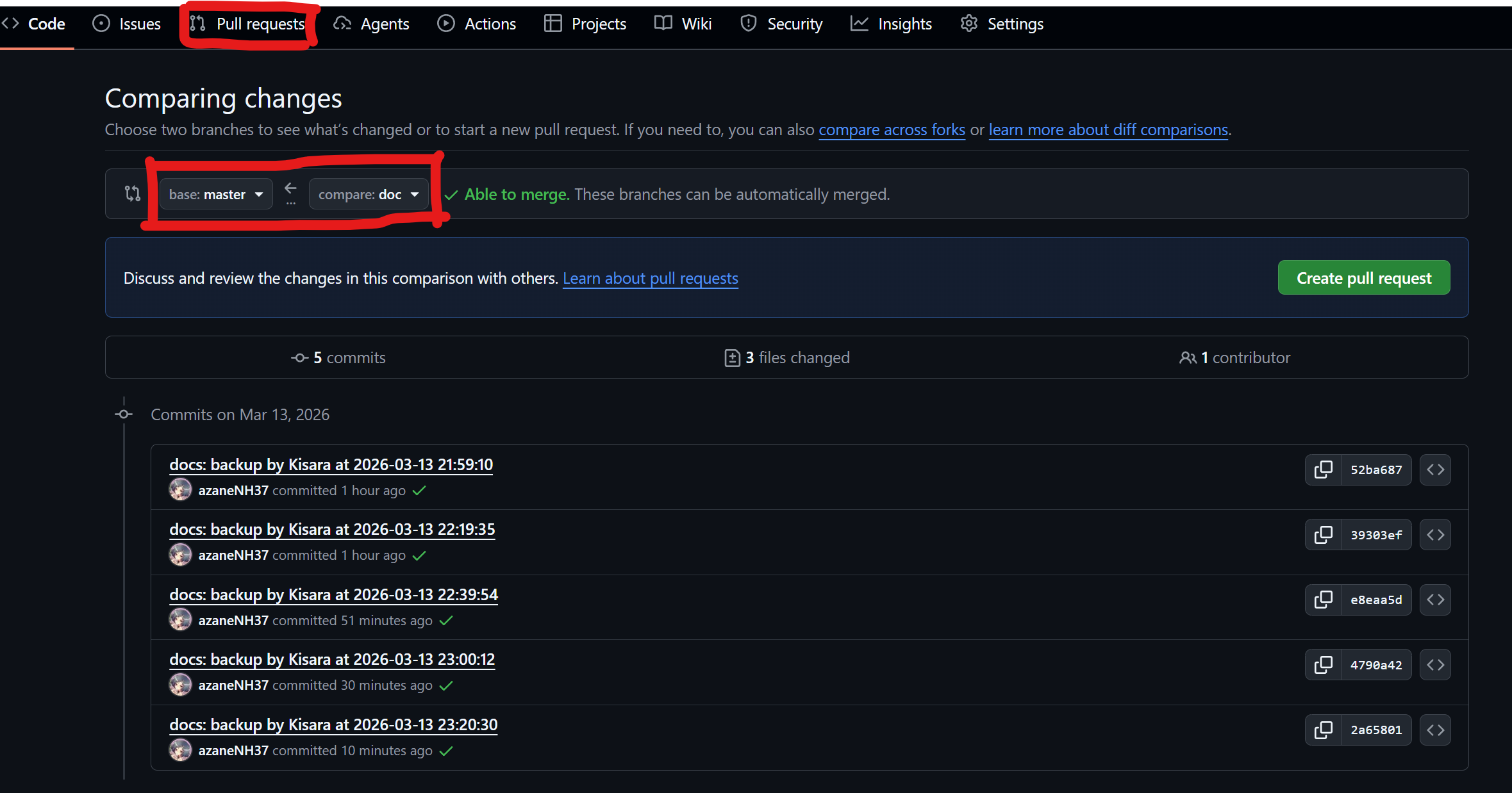Click green check status on 52ba687 commit
The width and height of the screenshot is (1512, 793).
click(419, 491)
